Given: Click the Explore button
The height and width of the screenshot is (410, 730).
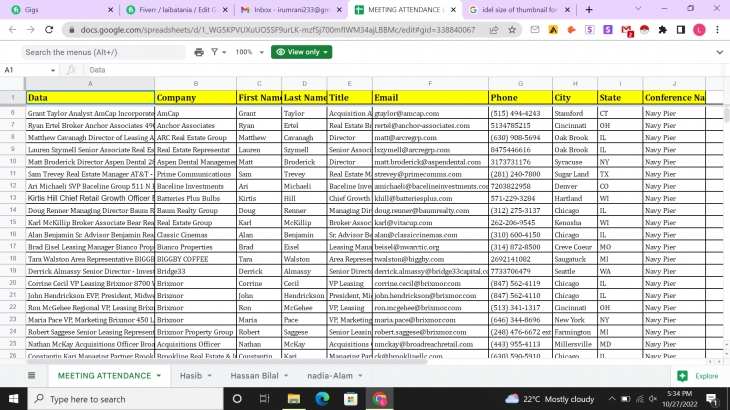Looking at the screenshot, I should 698,376.
